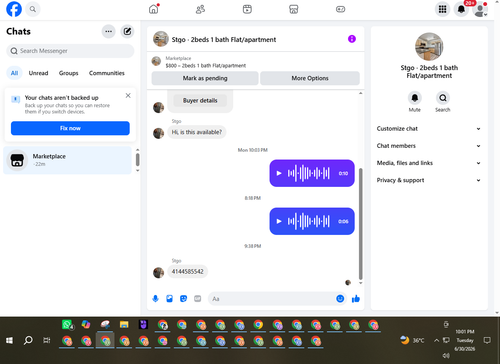Image resolution: width=500 pixels, height=364 pixels.
Task: Select the Groups filter tab
Action: pyautogui.click(x=68, y=73)
